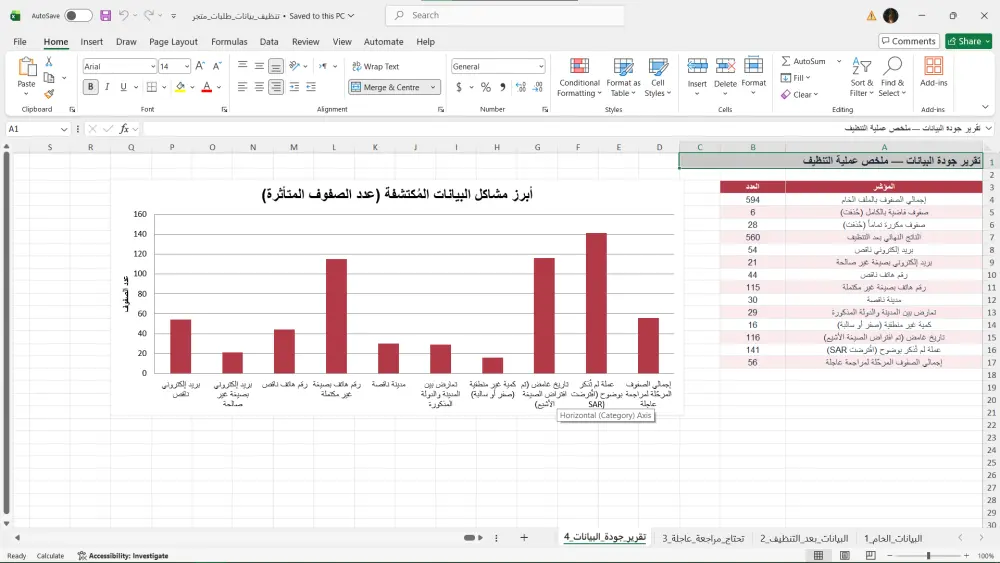Open the Comments button
This screenshot has width=1000, height=563.
coord(909,41)
